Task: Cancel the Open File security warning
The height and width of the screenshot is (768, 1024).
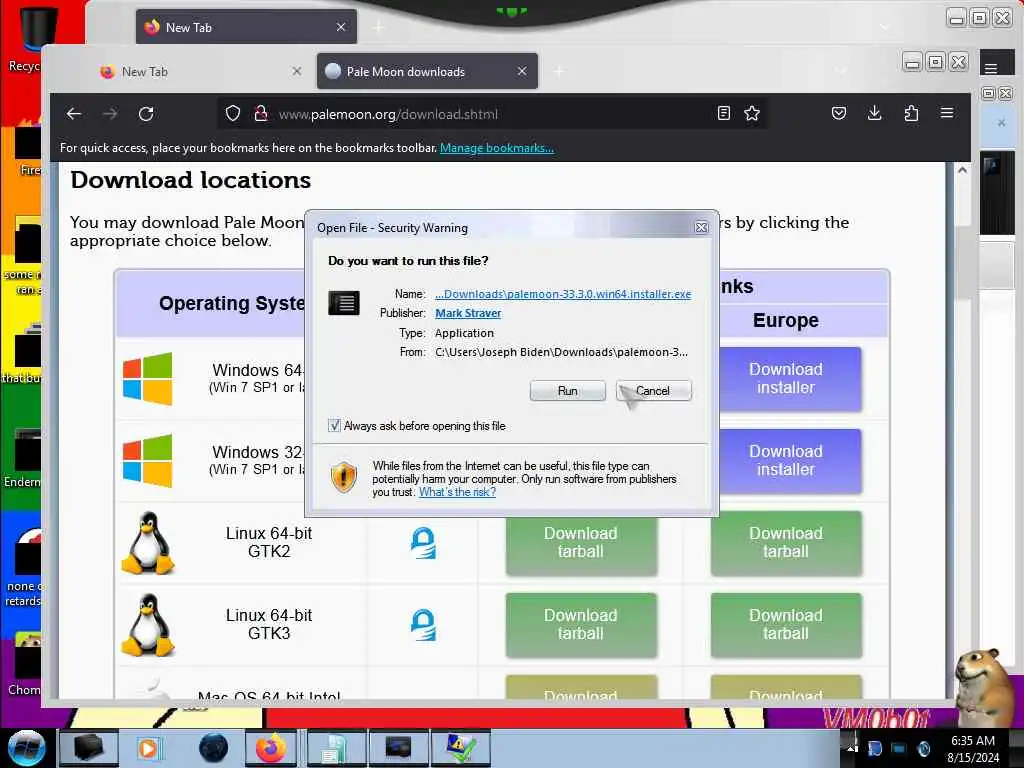Action: (x=653, y=391)
